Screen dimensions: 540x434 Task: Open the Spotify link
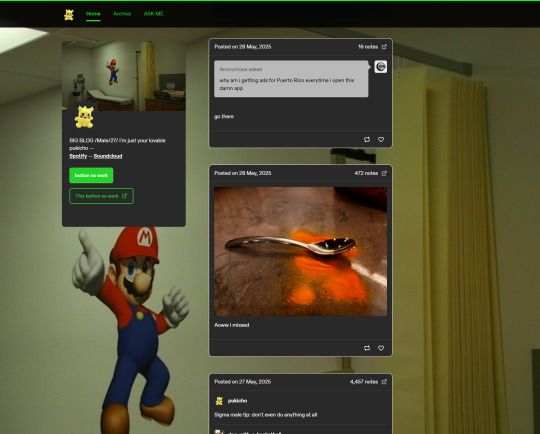click(x=78, y=156)
